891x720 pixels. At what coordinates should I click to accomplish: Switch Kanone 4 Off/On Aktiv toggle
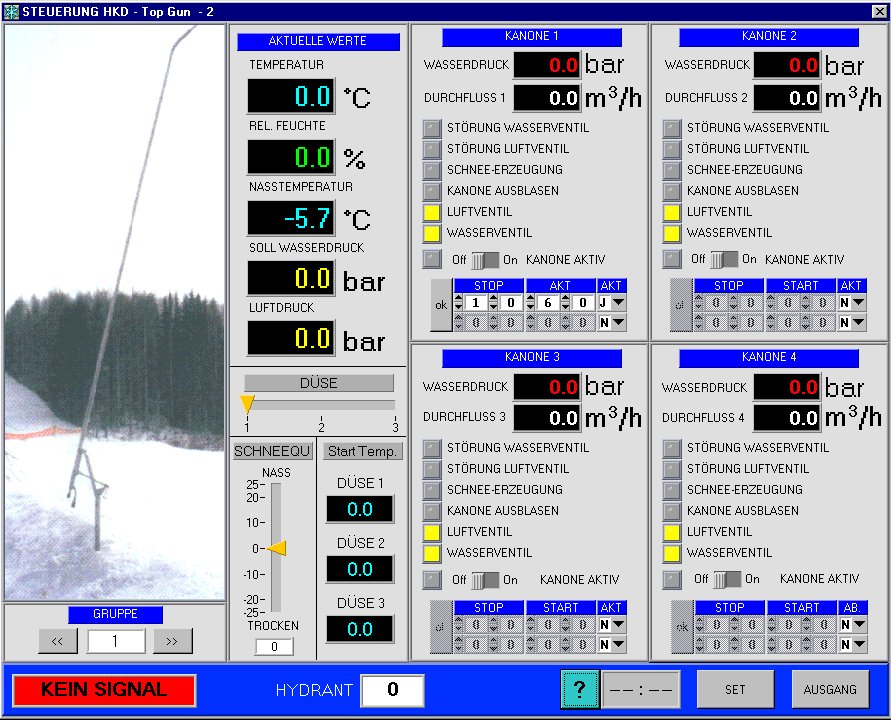[x=726, y=579]
